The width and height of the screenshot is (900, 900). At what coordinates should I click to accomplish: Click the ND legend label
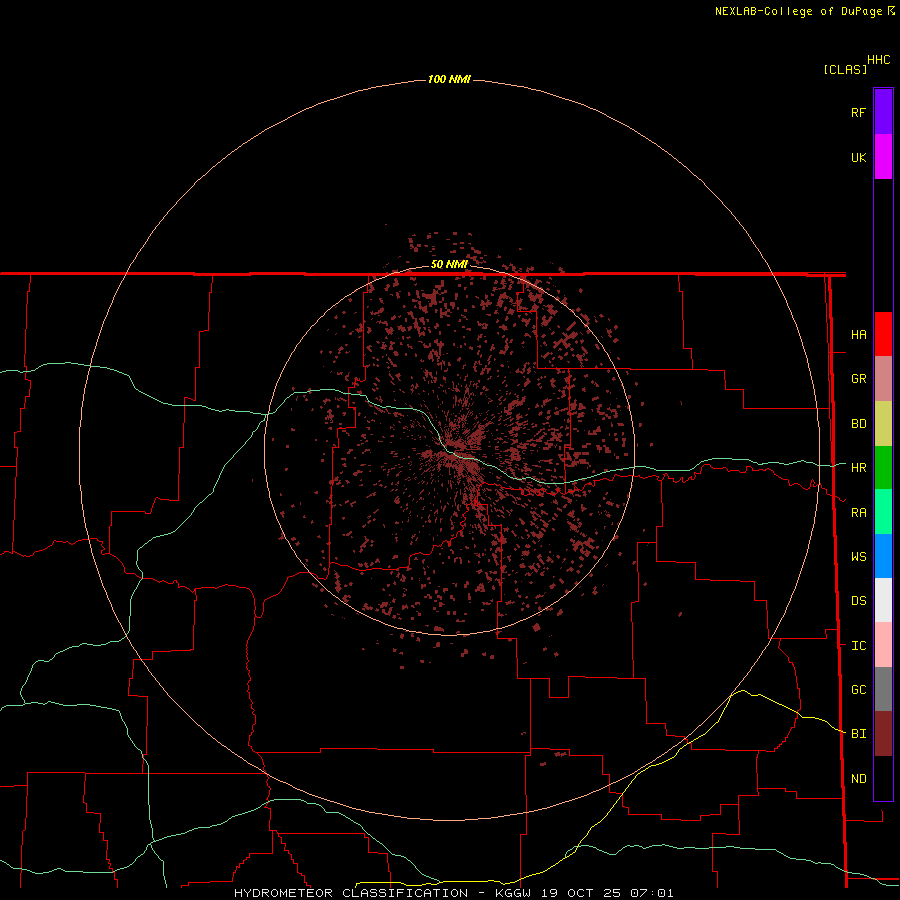point(858,778)
